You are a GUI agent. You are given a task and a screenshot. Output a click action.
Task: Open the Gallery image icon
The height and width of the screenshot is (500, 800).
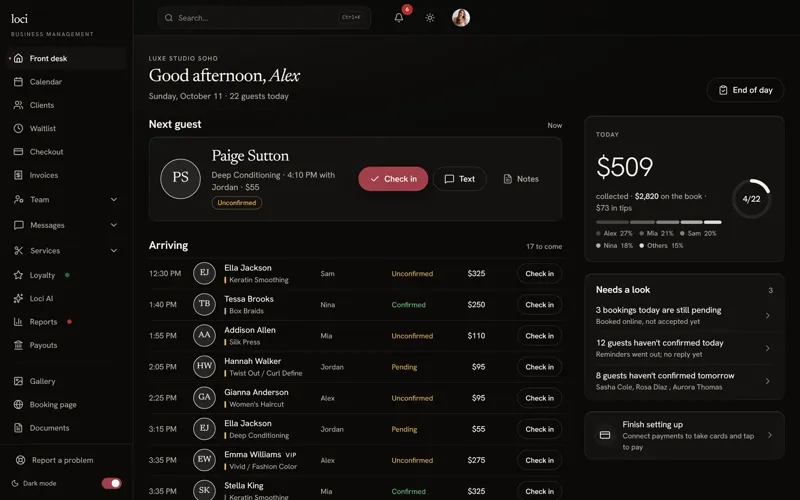coord(18,381)
